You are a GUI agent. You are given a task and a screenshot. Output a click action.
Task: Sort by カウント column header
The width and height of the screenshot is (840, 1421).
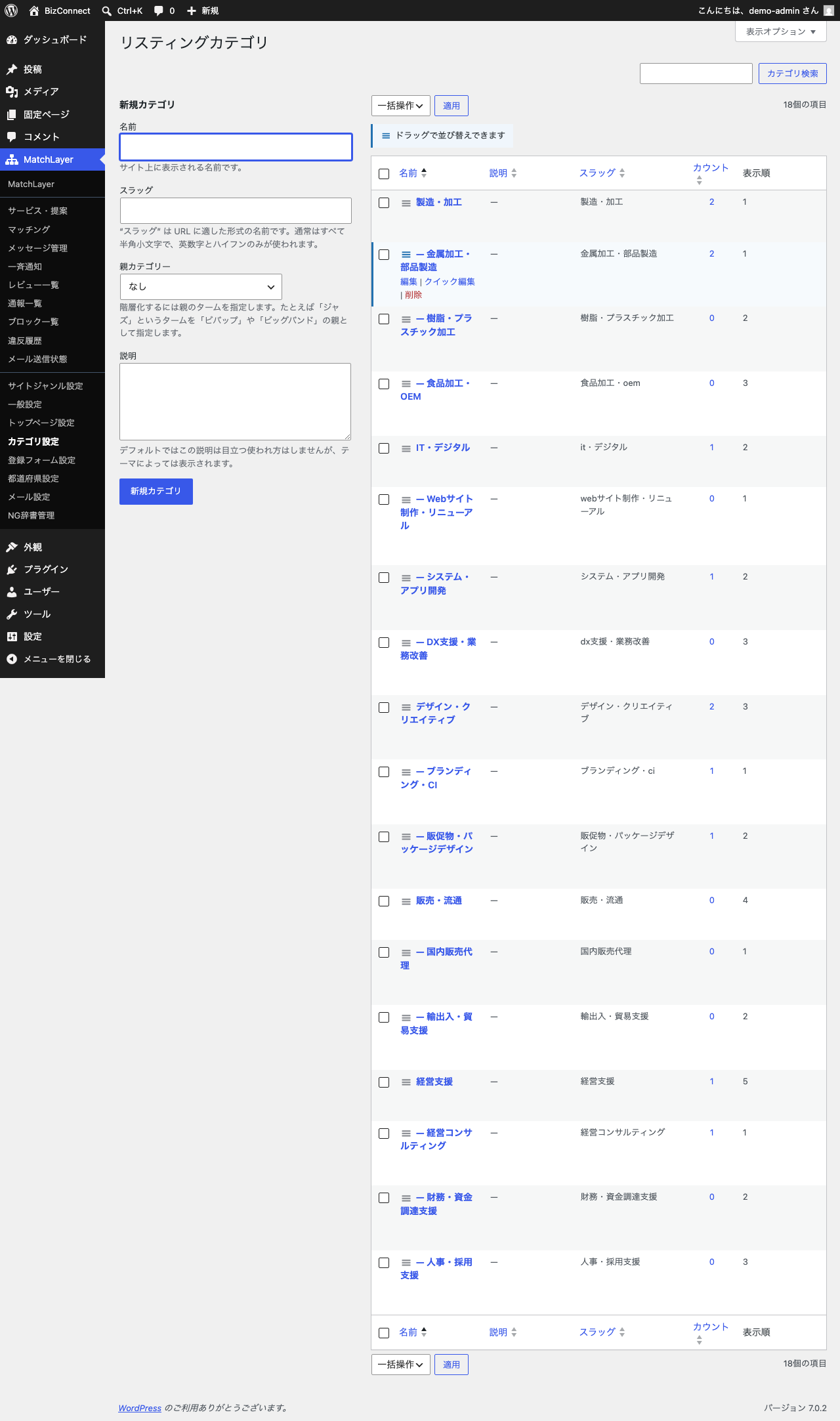[x=711, y=173]
